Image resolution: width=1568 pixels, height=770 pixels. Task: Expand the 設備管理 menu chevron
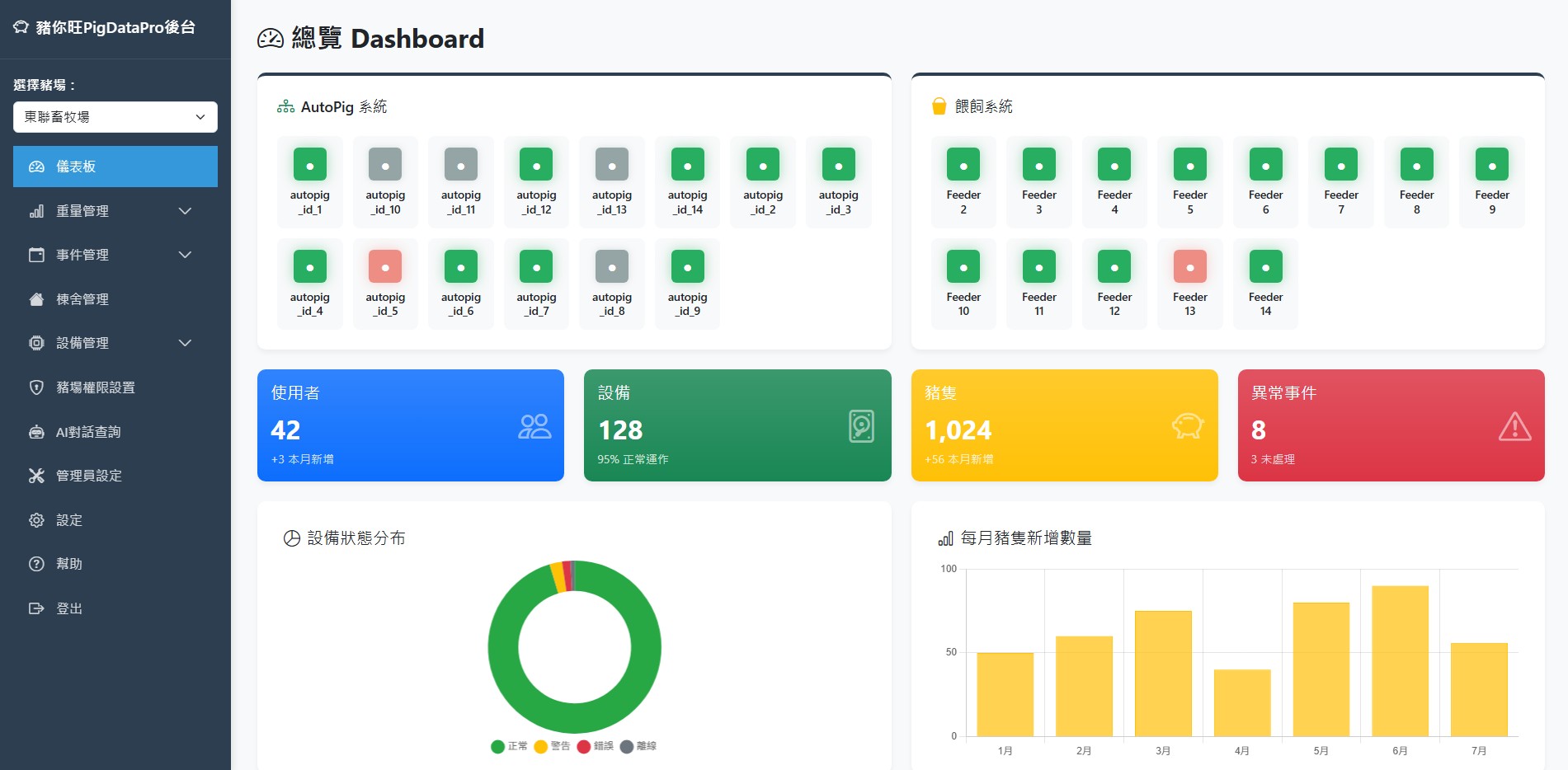pyautogui.click(x=185, y=343)
